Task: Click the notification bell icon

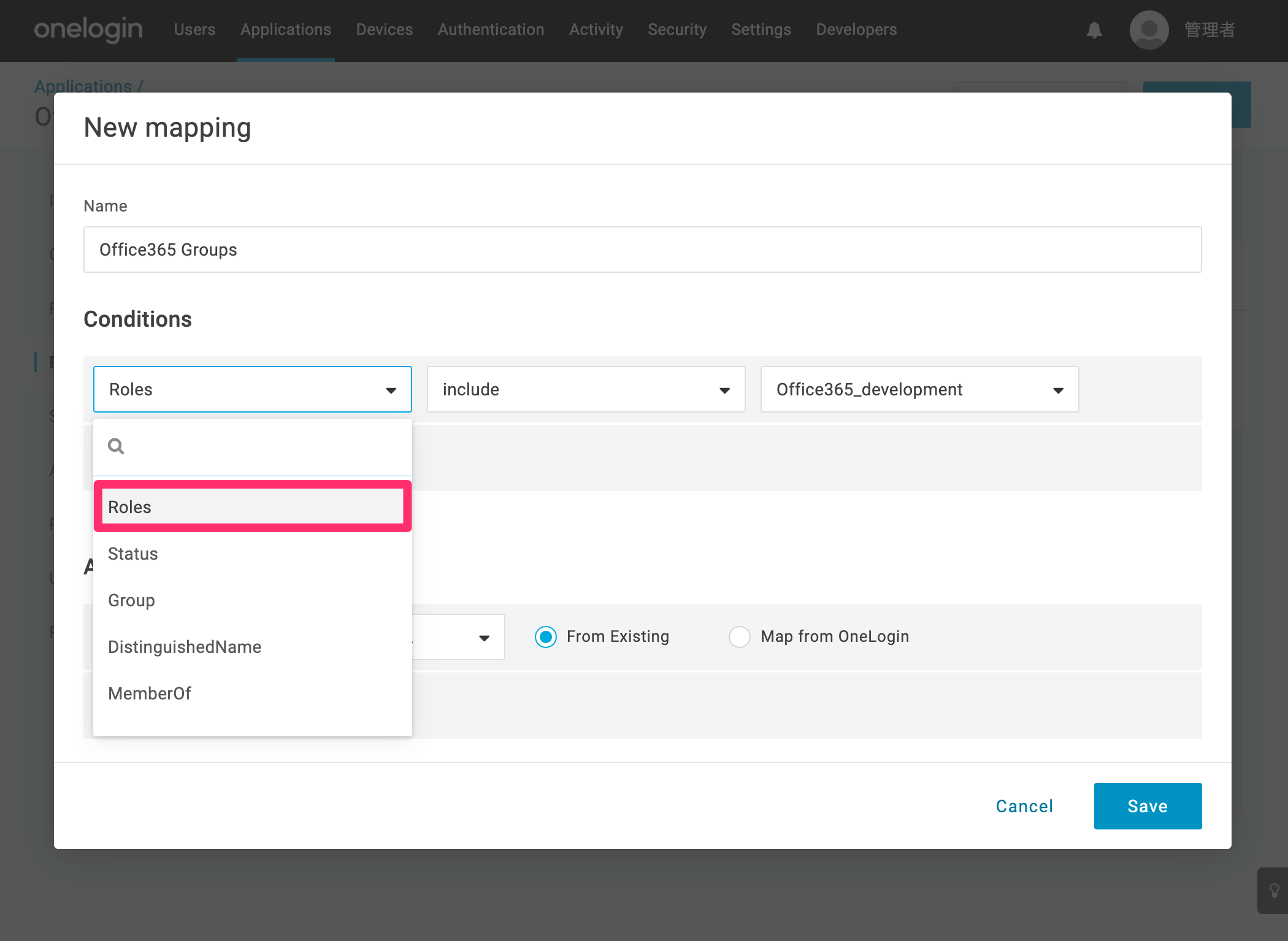Action: point(1094,30)
